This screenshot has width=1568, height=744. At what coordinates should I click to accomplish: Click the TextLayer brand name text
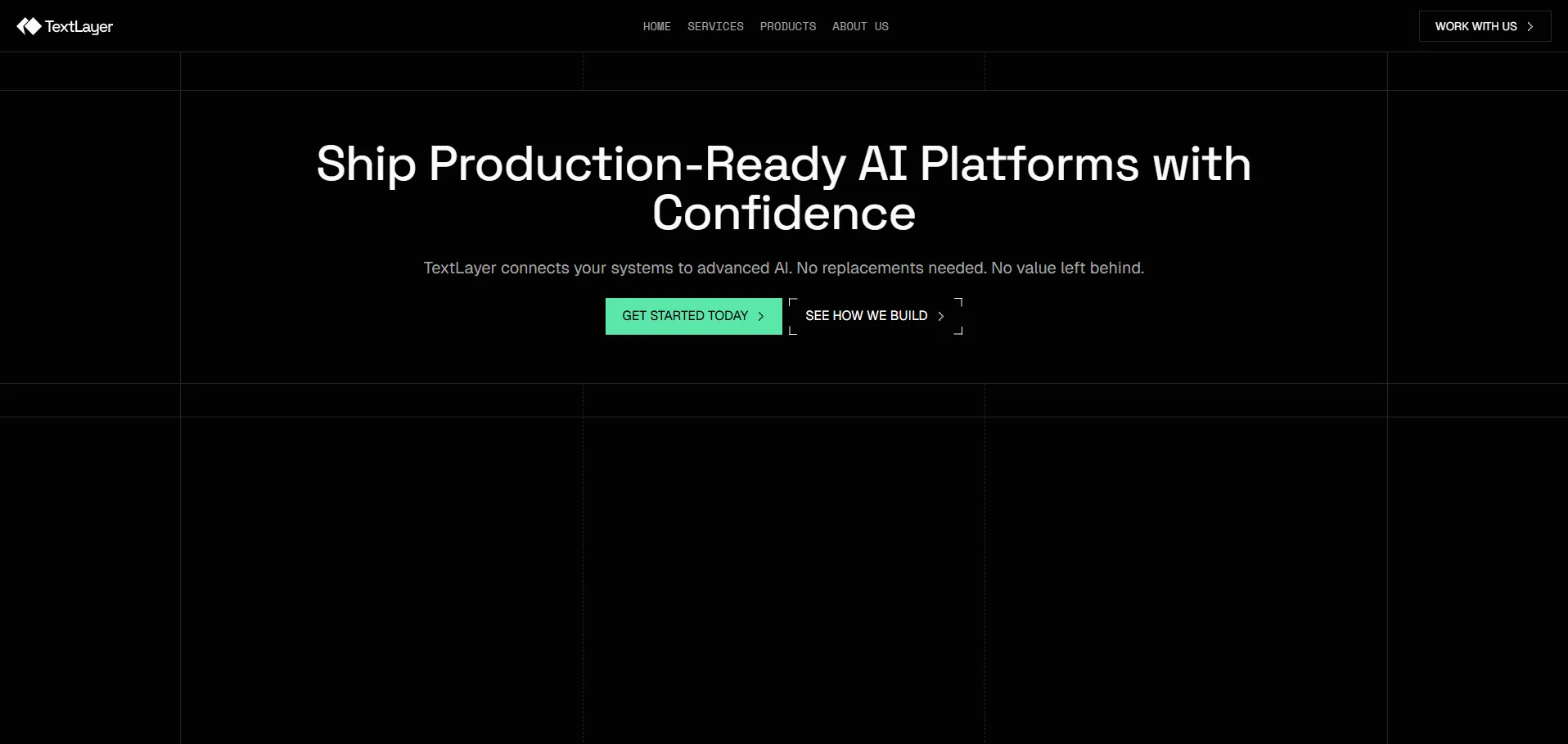[x=79, y=27]
